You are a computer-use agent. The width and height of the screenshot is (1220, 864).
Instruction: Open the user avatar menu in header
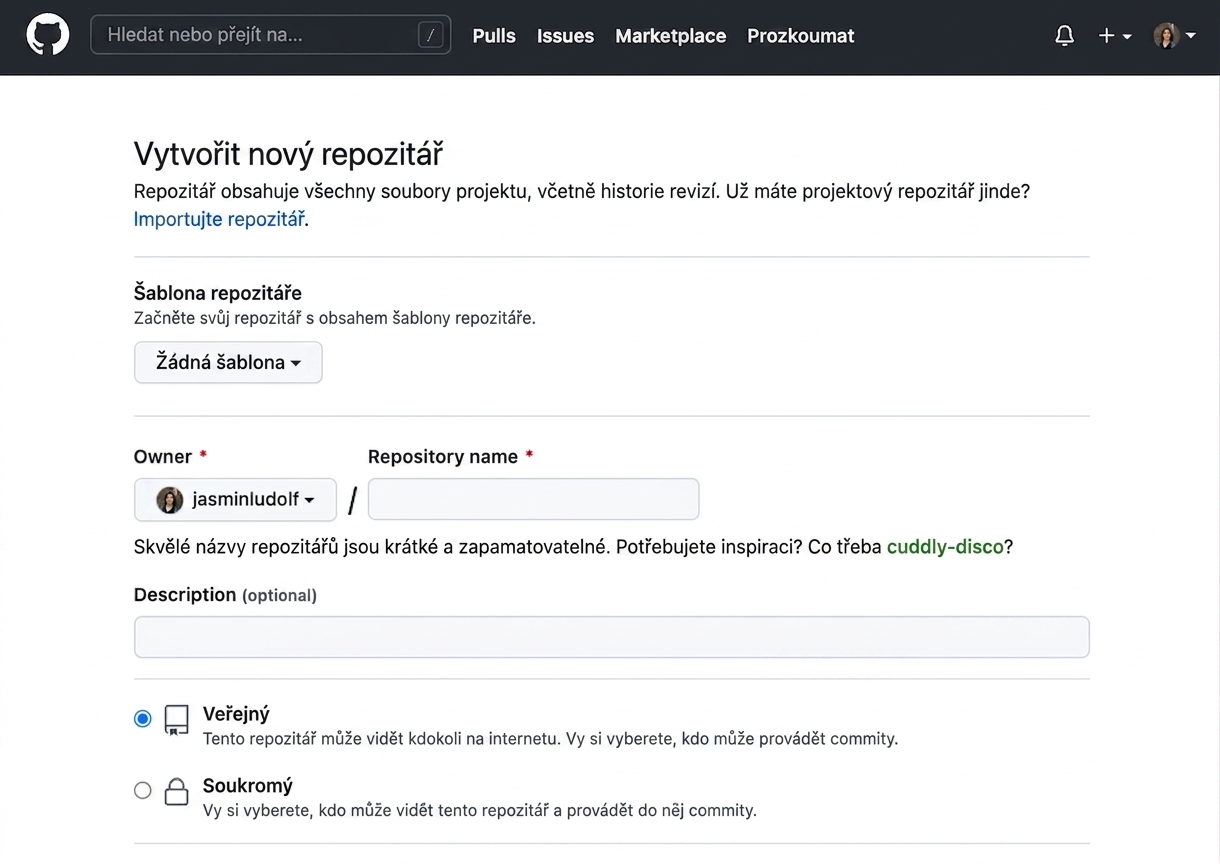[1175, 36]
